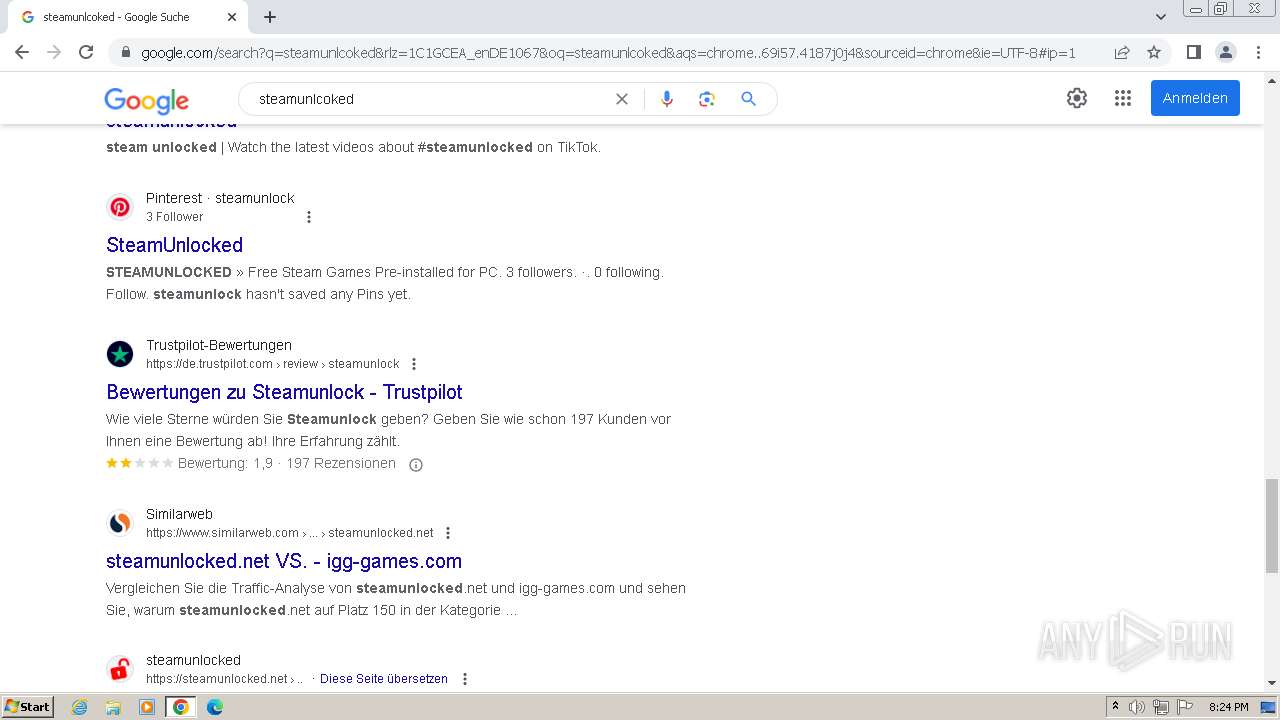Screen dimensions: 1280x720
Task: Open Bewertungen zu Steamunlock Trustpilot link
Action: 284,392
